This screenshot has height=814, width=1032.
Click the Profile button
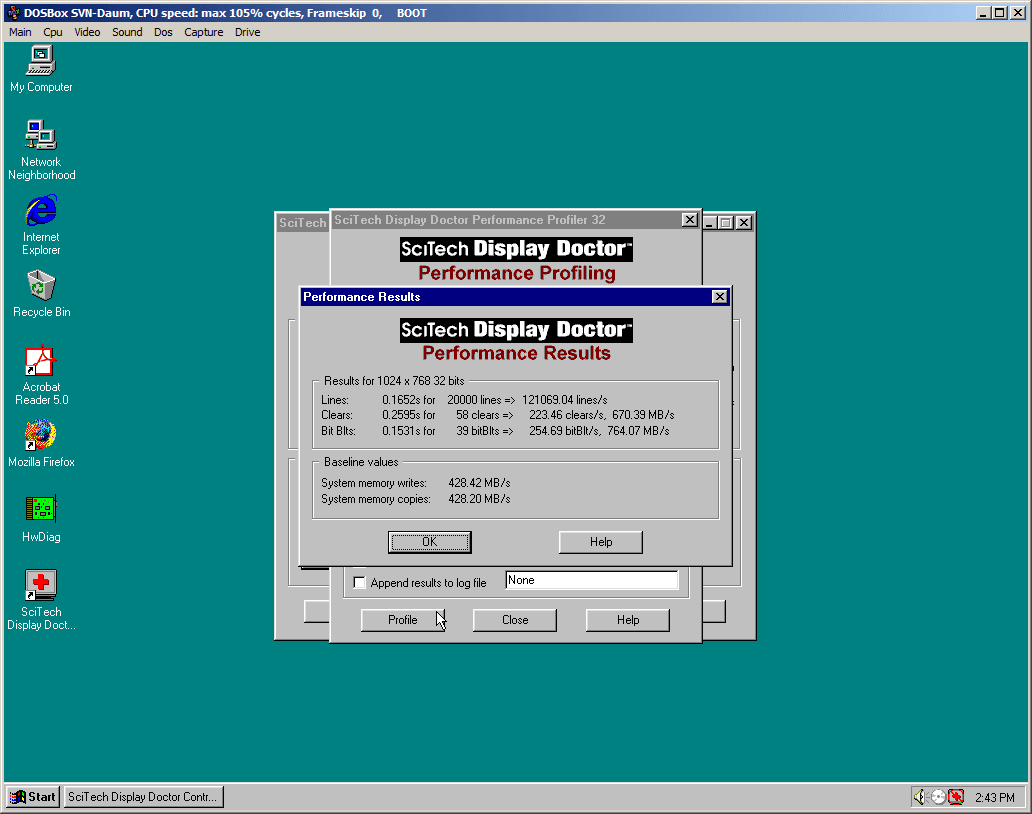[403, 620]
